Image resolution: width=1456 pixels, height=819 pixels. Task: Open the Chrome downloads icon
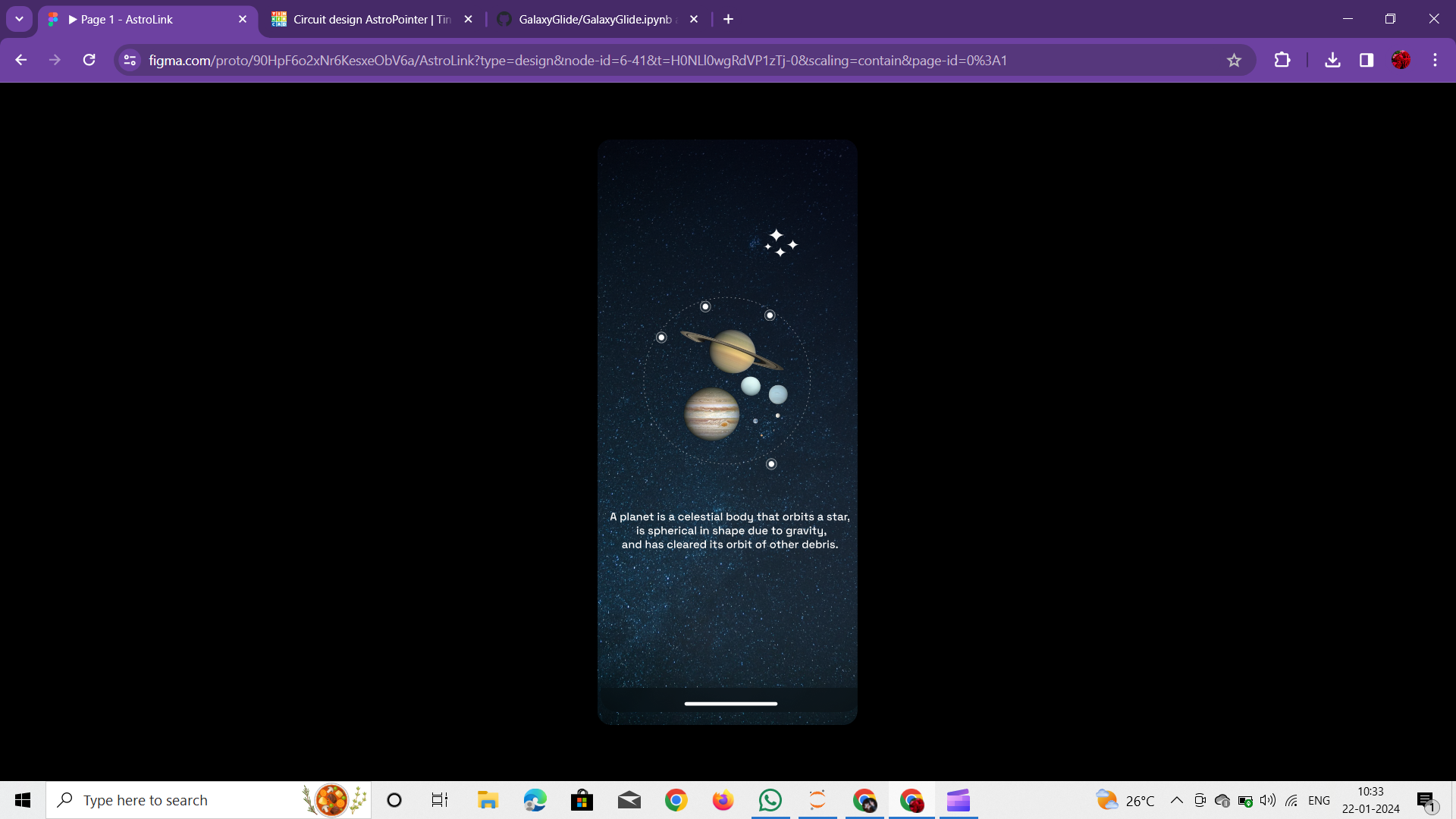(1332, 61)
